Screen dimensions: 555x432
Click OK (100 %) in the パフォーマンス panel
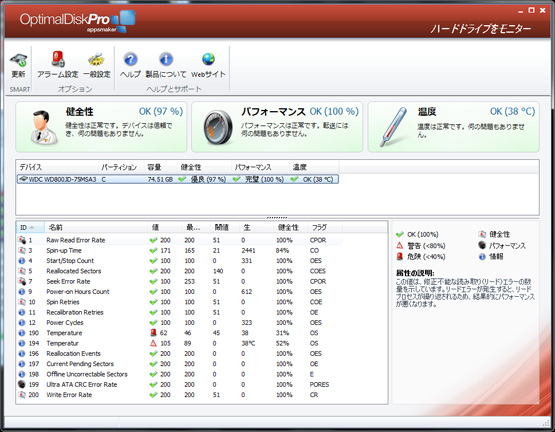click(334, 112)
